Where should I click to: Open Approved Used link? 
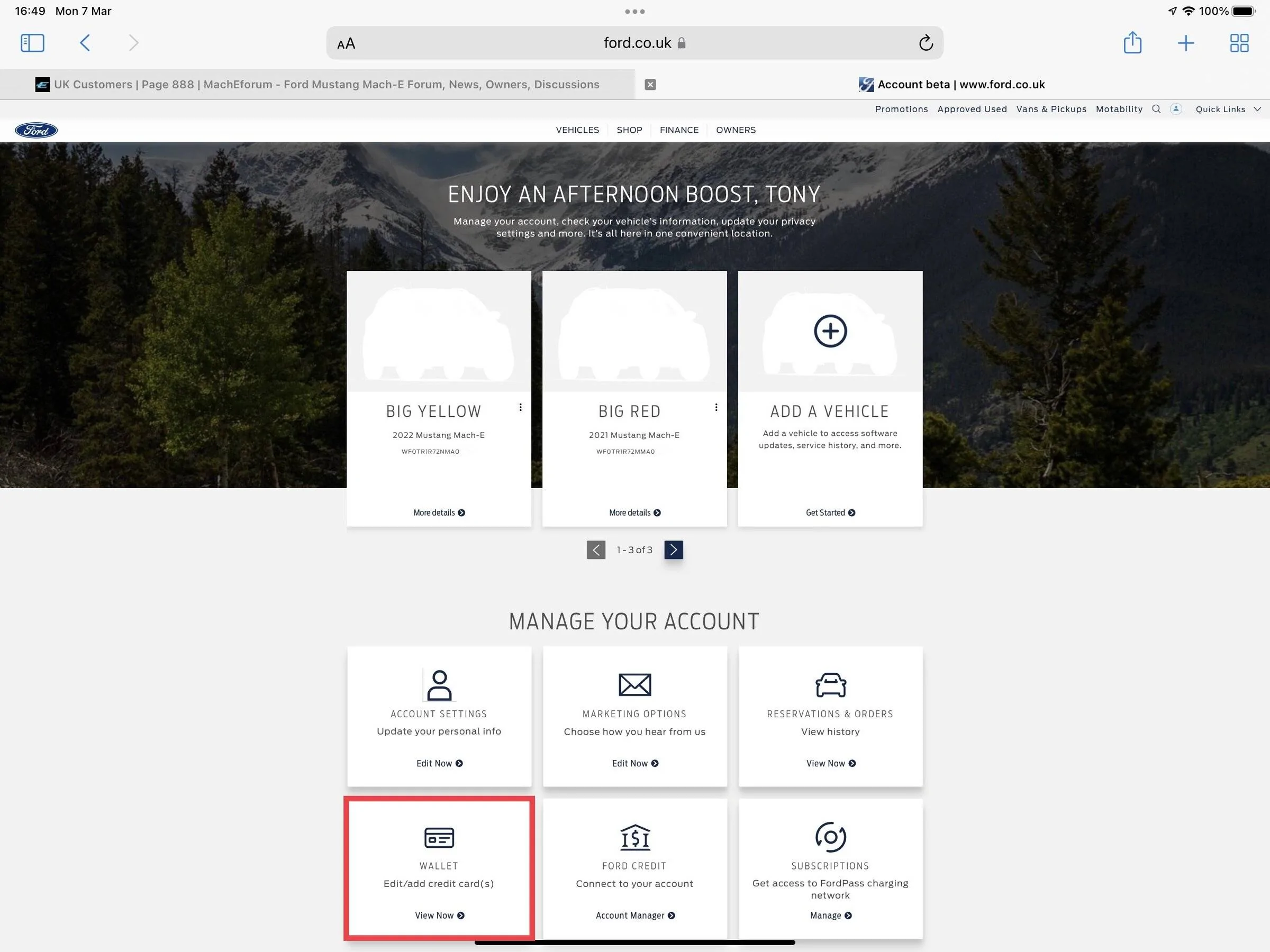pos(972,109)
